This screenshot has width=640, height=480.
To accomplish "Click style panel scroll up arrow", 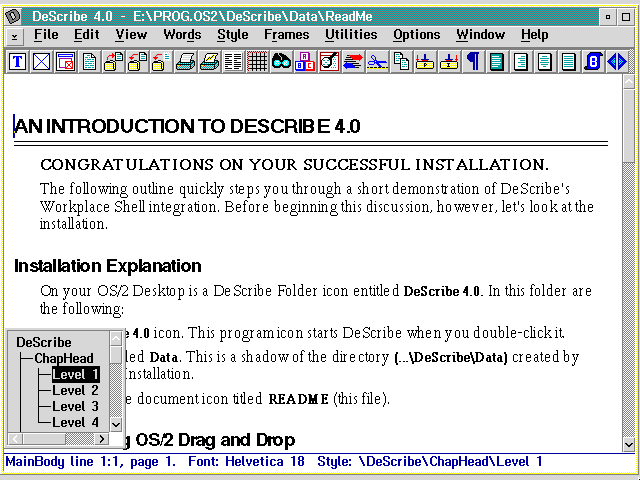I will tap(116, 339).
